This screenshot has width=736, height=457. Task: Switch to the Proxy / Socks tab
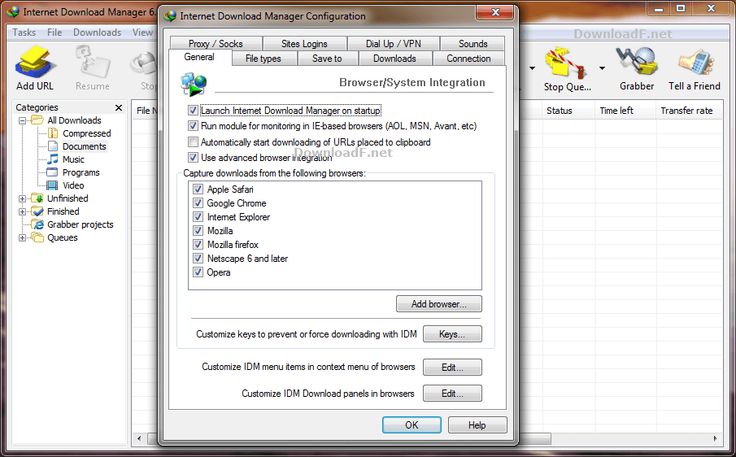215,44
